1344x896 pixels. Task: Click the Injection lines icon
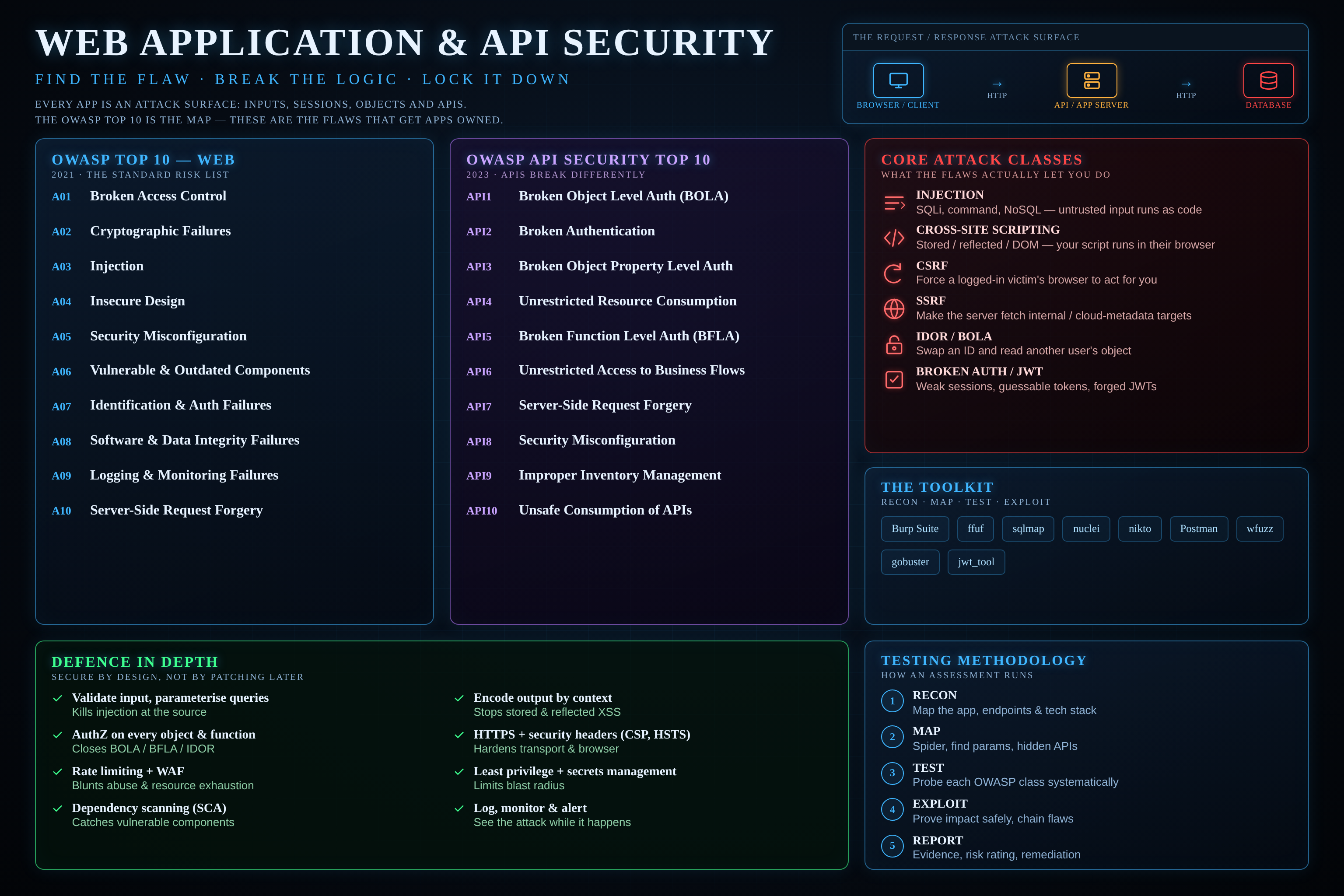point(894,203)
